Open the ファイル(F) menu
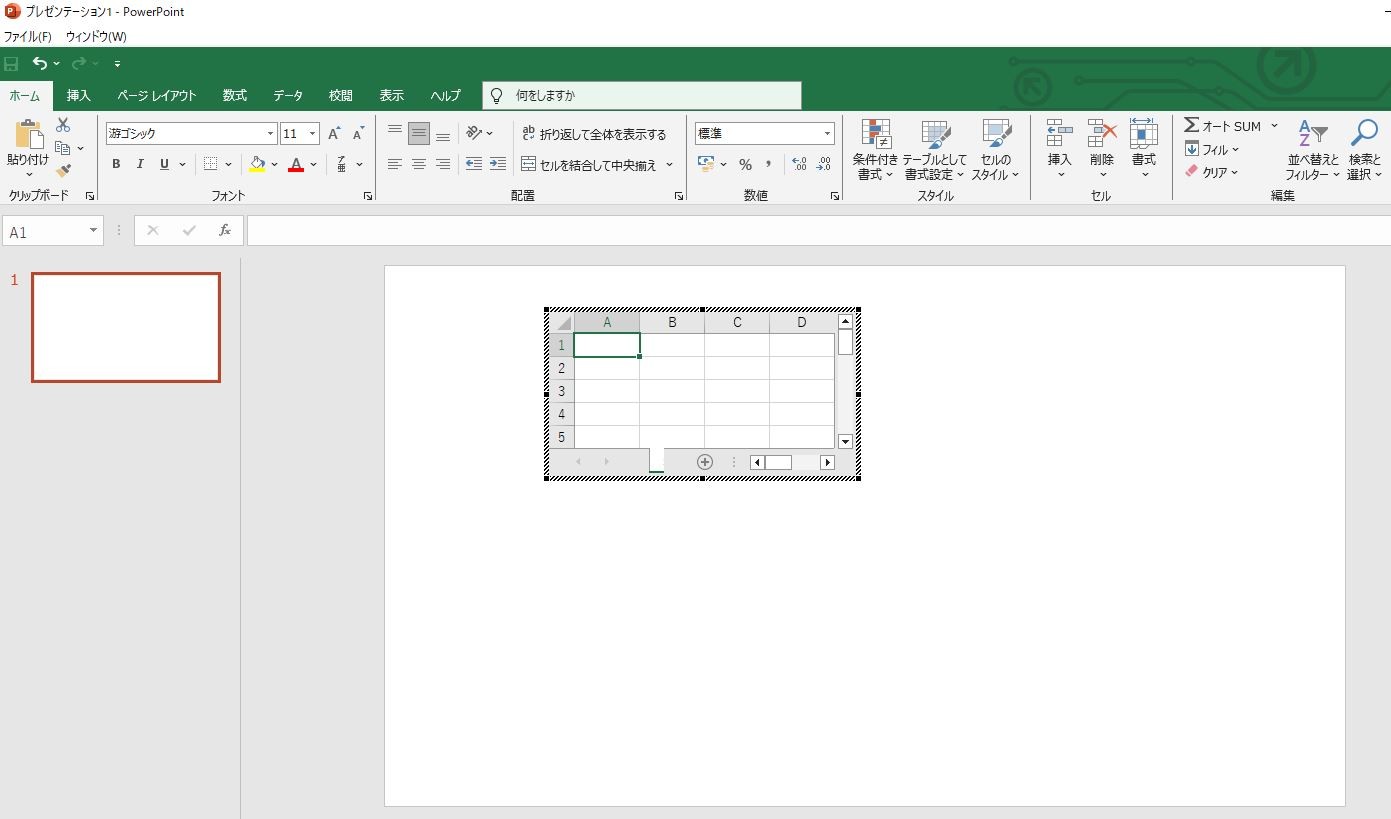This screenshot has width=1391, height=819. (x=28, y=37)
